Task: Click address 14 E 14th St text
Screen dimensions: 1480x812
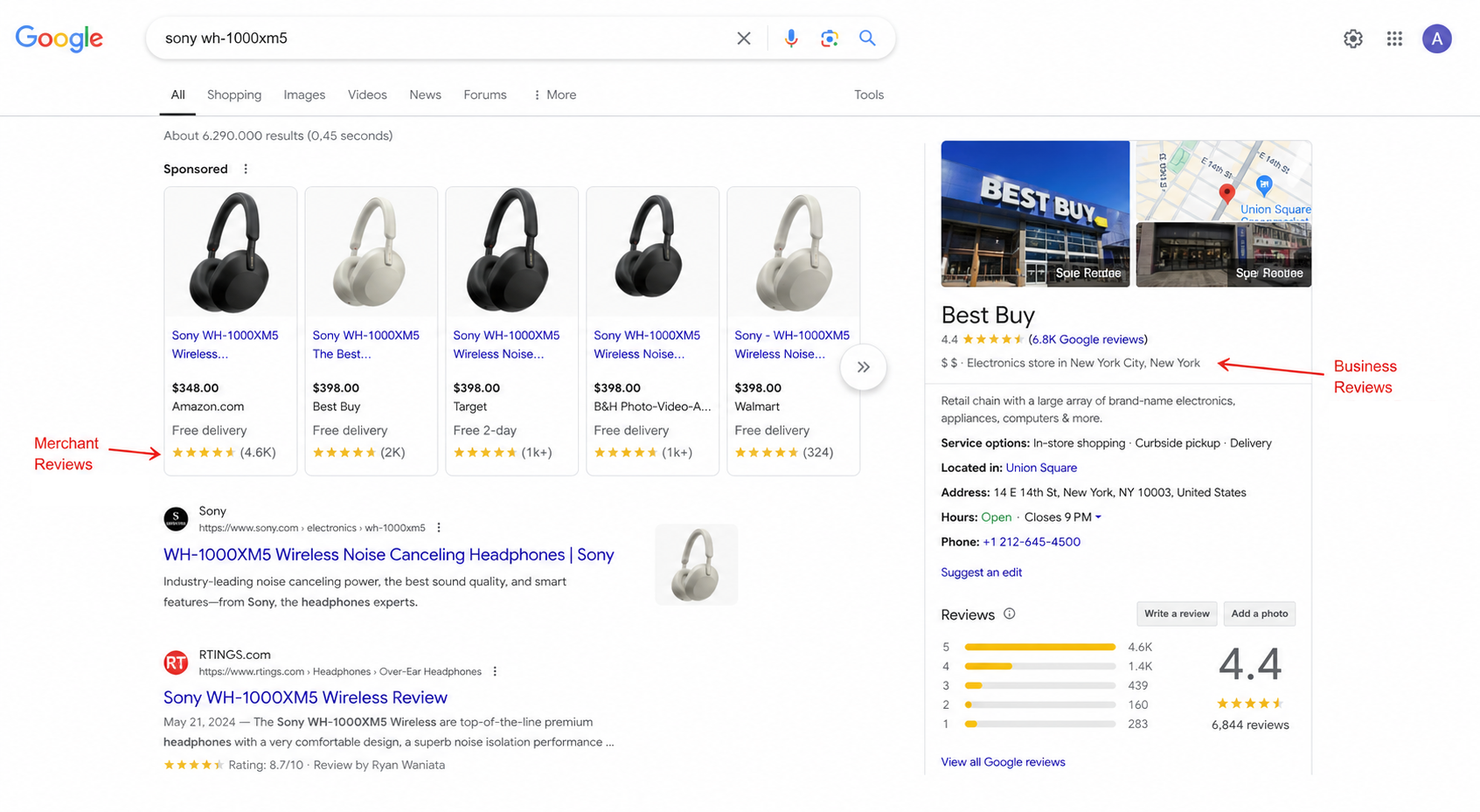Action: (1120, 492)
